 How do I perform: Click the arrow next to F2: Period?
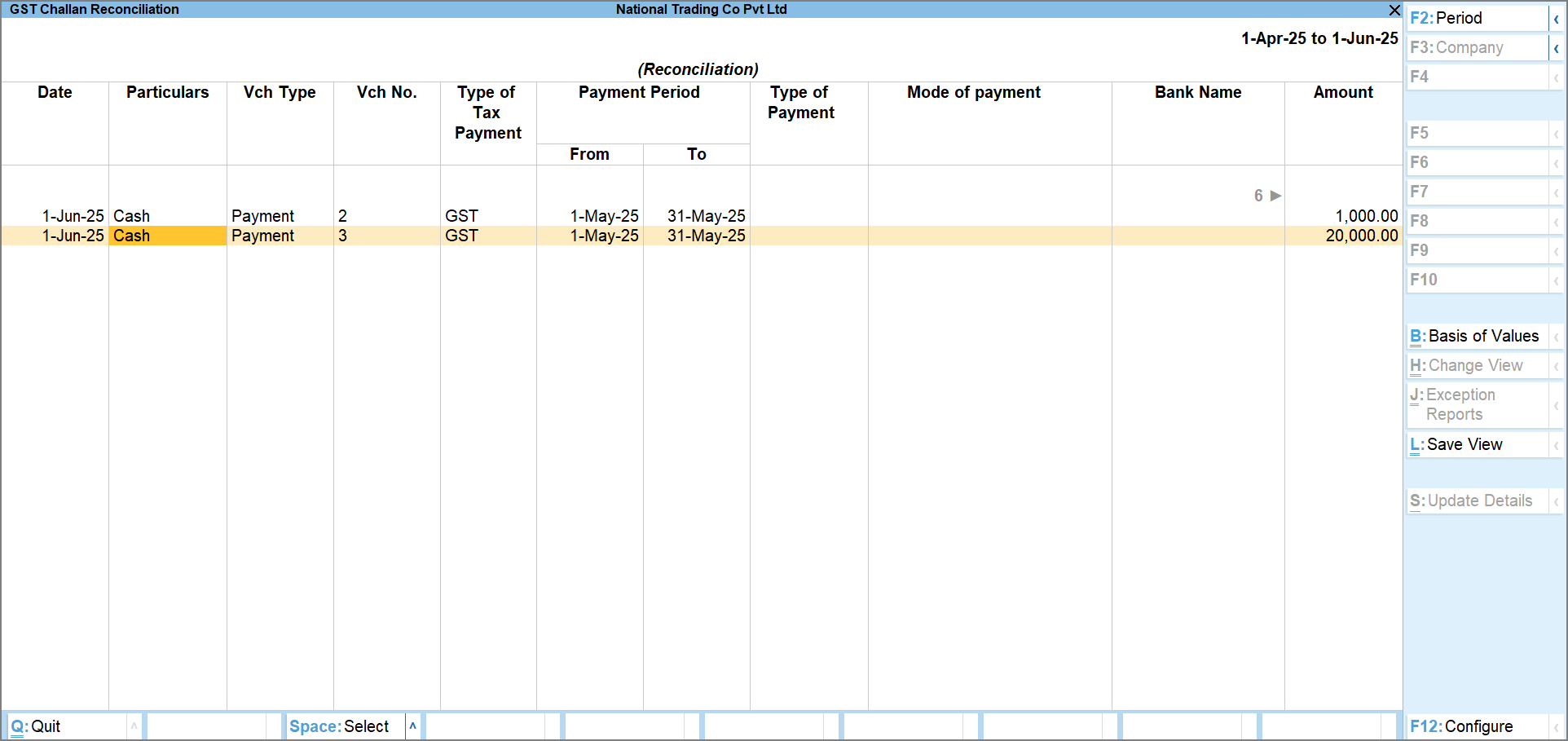pyautogui.click(x=1556, y=19)
